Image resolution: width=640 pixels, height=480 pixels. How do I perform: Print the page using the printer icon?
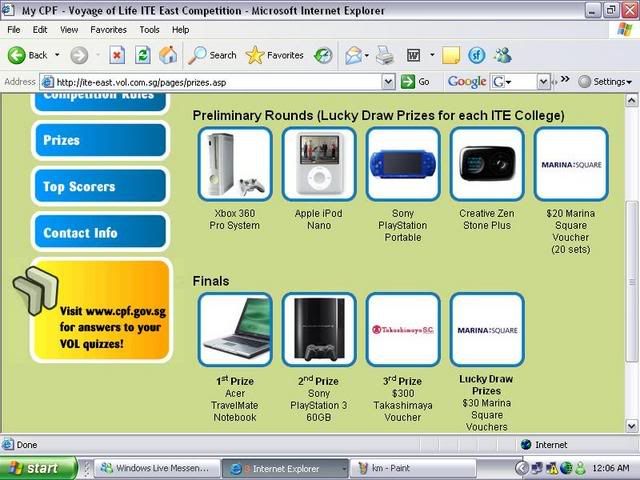[x=384, y=56]
